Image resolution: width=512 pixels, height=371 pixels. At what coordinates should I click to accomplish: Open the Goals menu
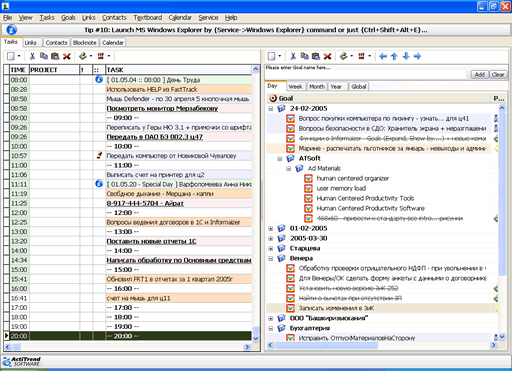click(x=68, y=18)
